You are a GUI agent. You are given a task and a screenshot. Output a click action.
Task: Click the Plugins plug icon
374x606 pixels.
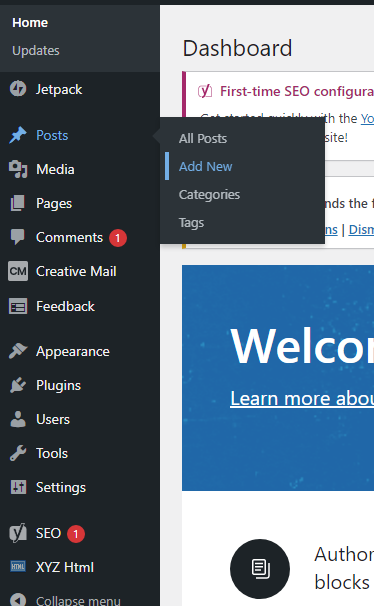click(18, 385)
